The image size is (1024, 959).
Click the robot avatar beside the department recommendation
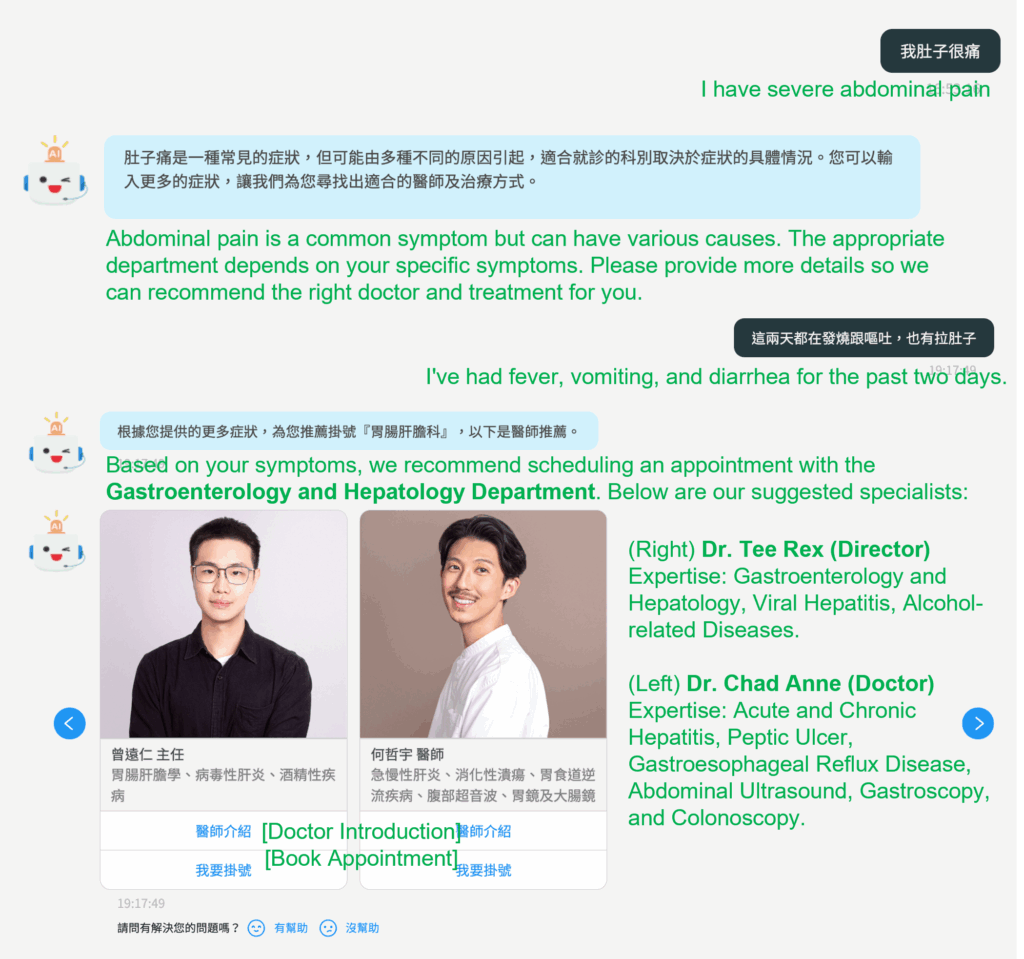[56, 444]
